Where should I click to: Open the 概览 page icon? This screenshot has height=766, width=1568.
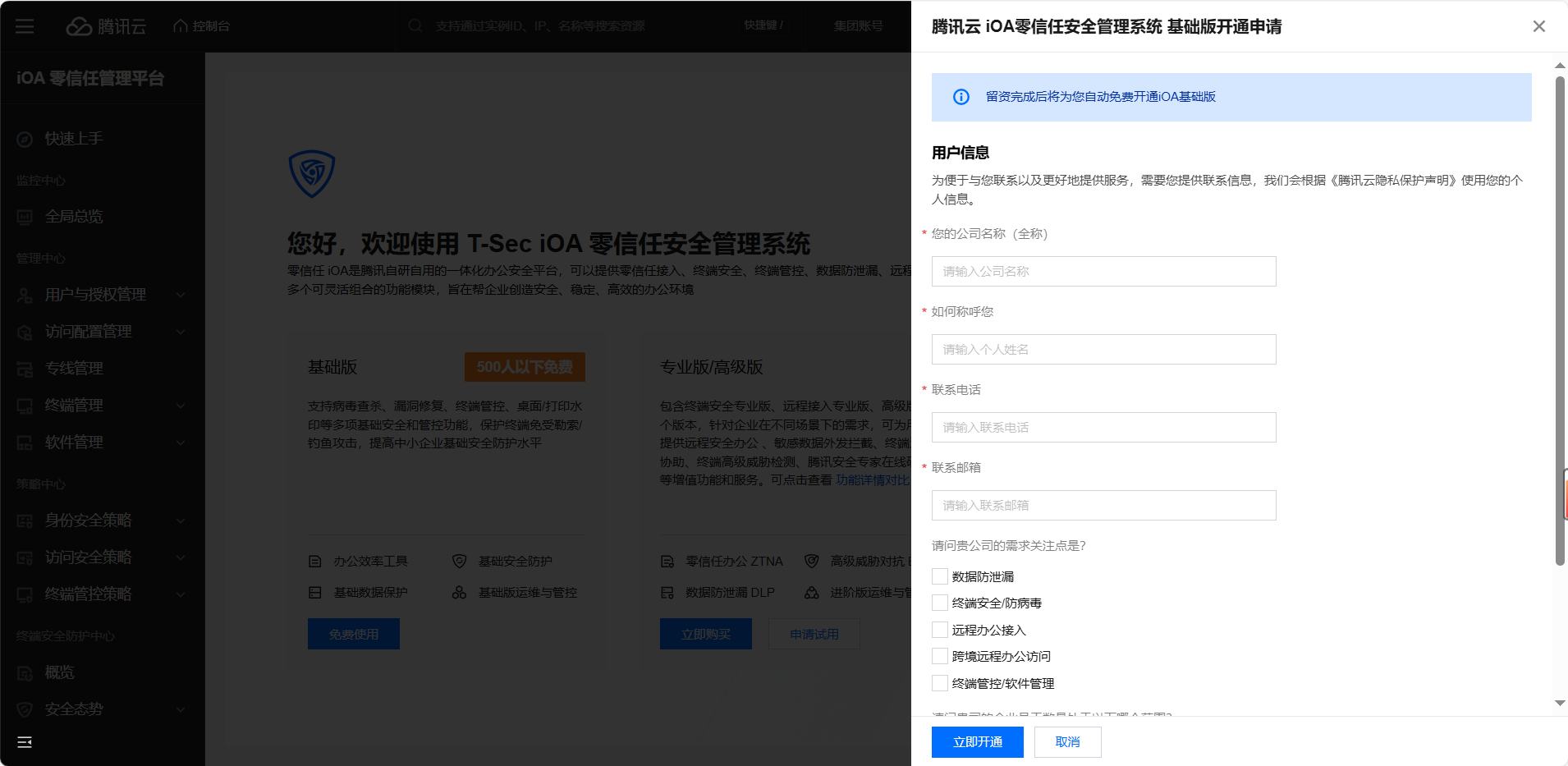(x=25, y=672)
